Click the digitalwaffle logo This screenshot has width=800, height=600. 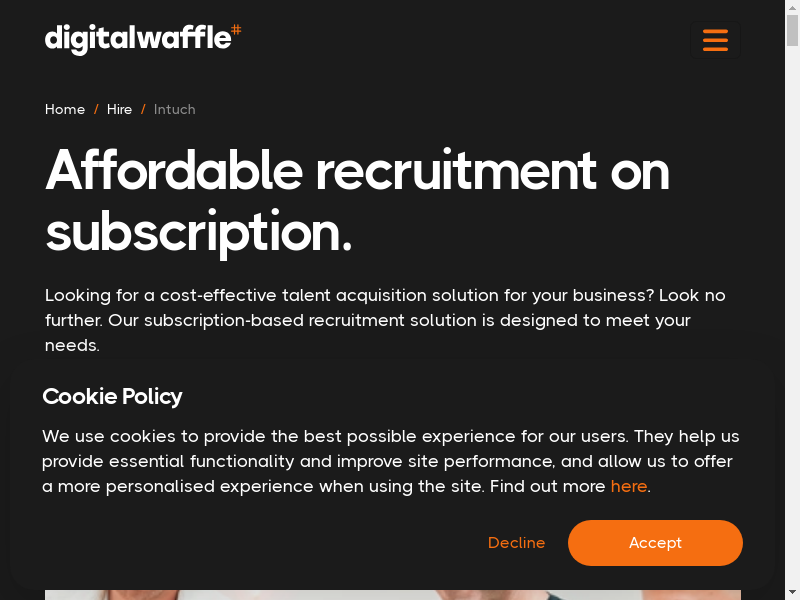(x=136, y=39)
